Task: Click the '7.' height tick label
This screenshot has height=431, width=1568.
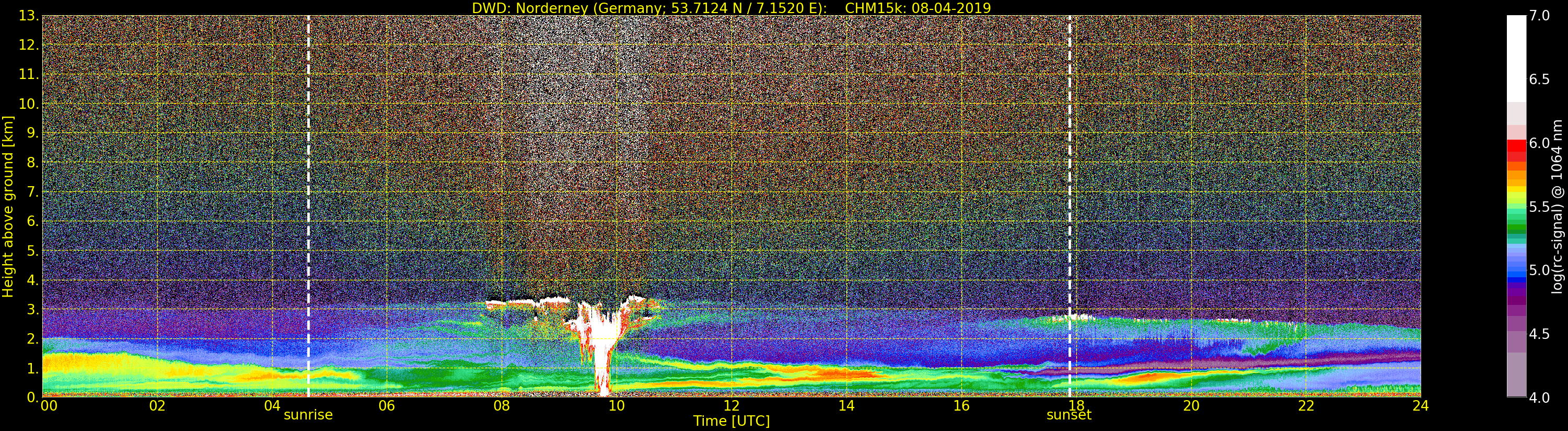Action: click(x=32, y=192)
